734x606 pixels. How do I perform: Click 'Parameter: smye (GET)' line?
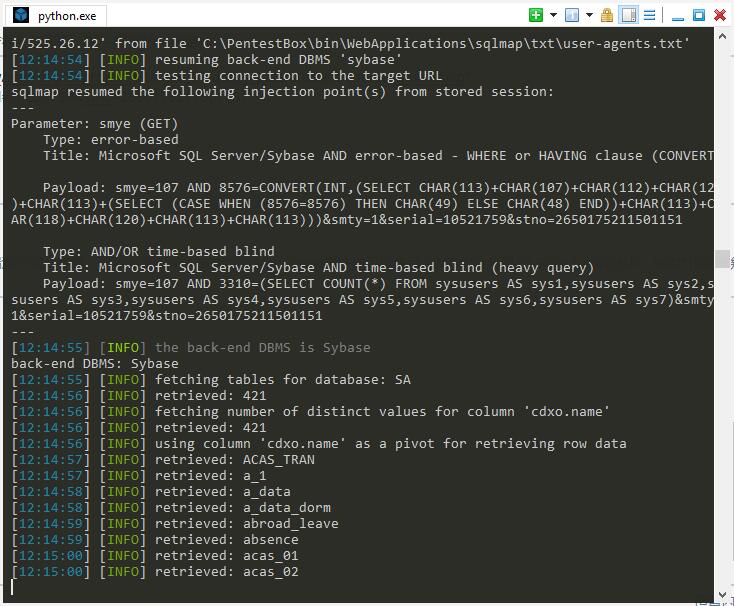95,124
